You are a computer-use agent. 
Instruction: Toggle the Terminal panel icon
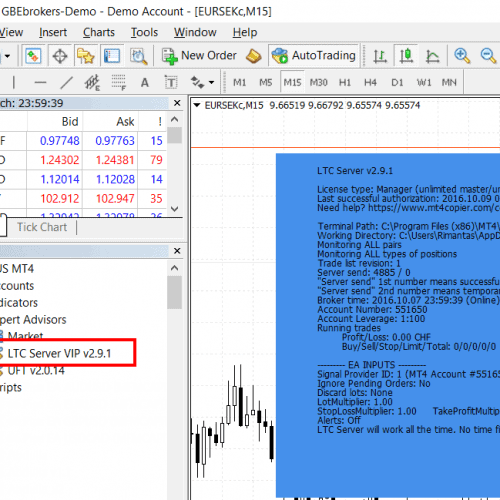(x=112, y=56)
